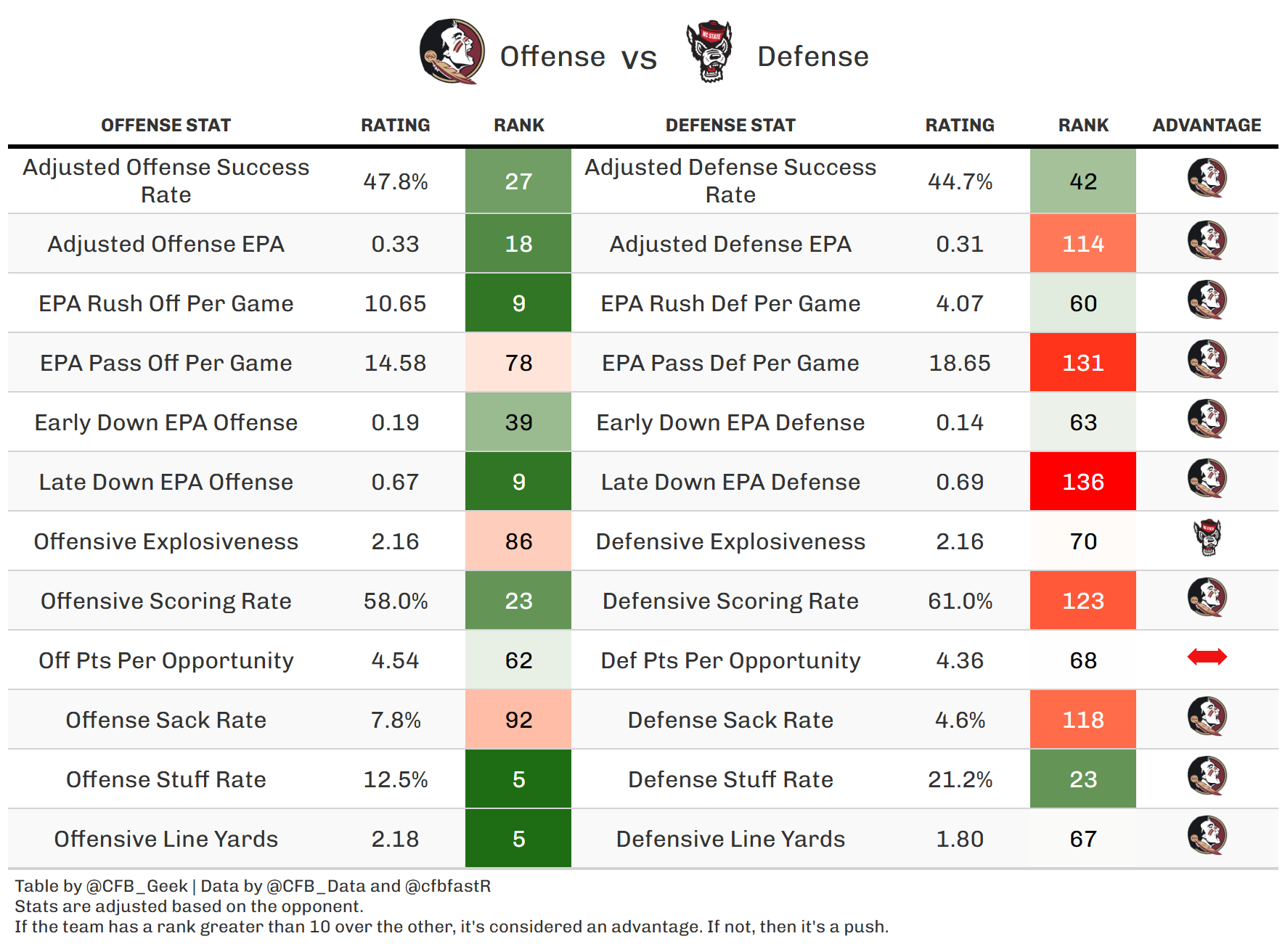The width and height of the screenshot is (1285, 952).
Task: Click the Seminoles advantage icon for Offense Sack Rate
Action: tap(1207, 717)
